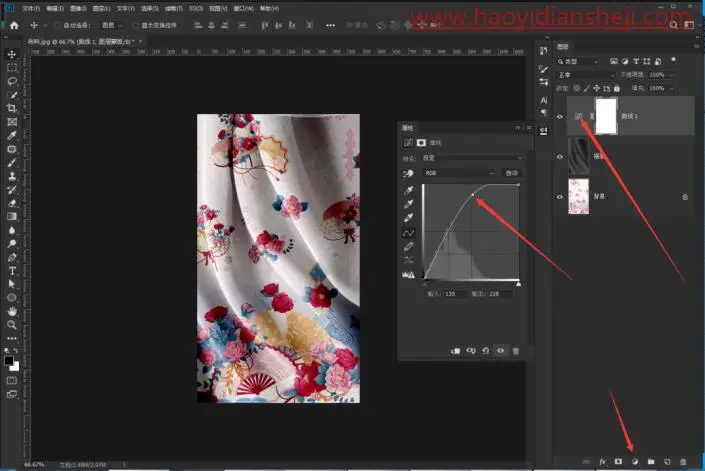Select the Clone Stamp tool

click(x=12, y=176)
